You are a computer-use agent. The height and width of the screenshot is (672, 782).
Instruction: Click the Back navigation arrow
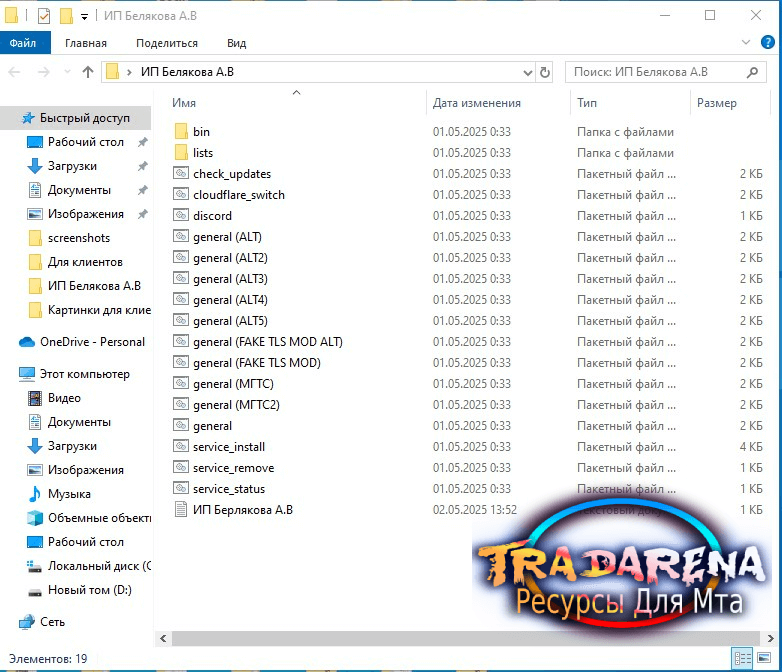(x=14, y=72)
